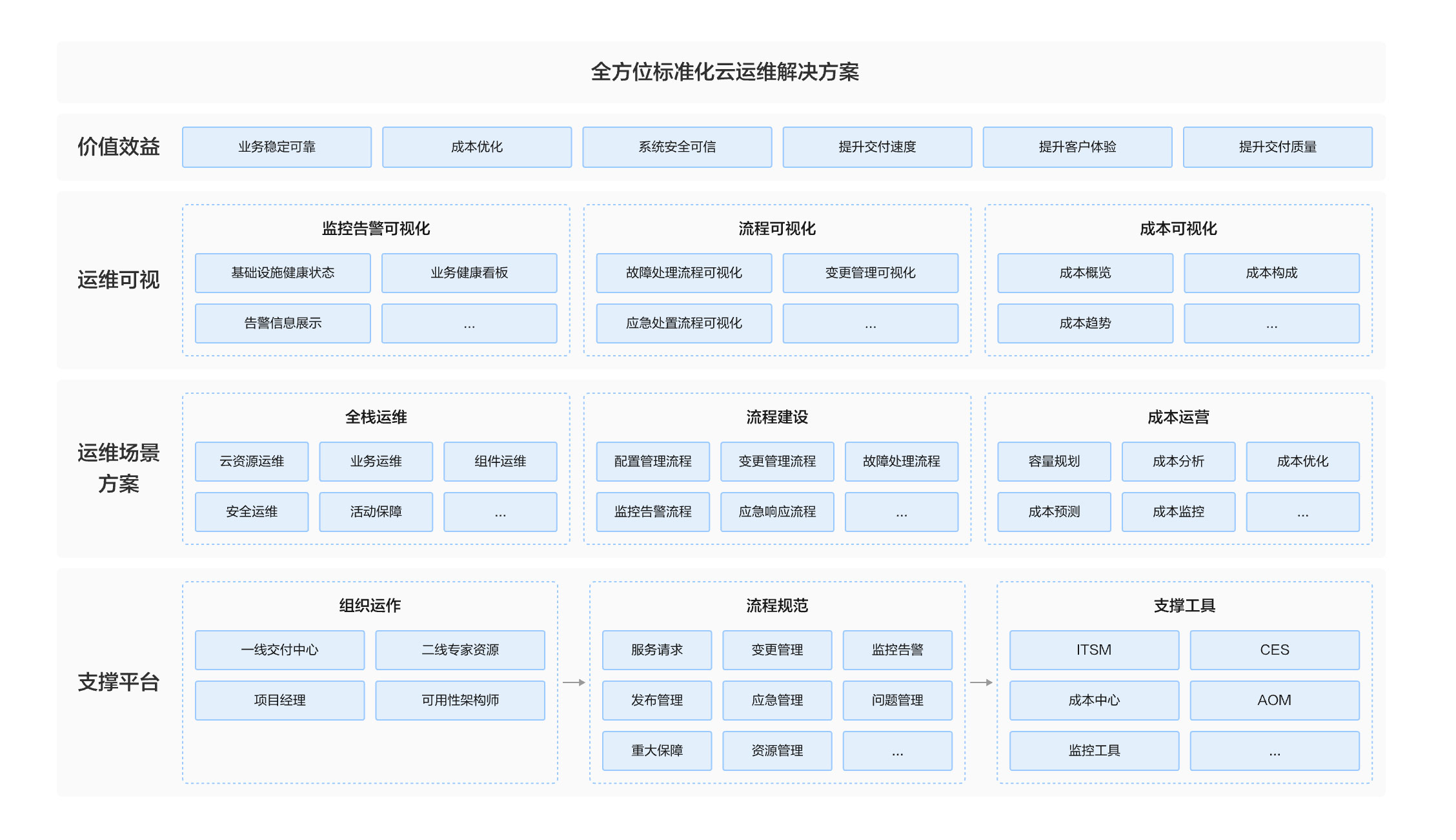Click 故障处理流程可视化 box
Image resolution: width=1456 pixels, height=840 pixels.
pos(684,273)
